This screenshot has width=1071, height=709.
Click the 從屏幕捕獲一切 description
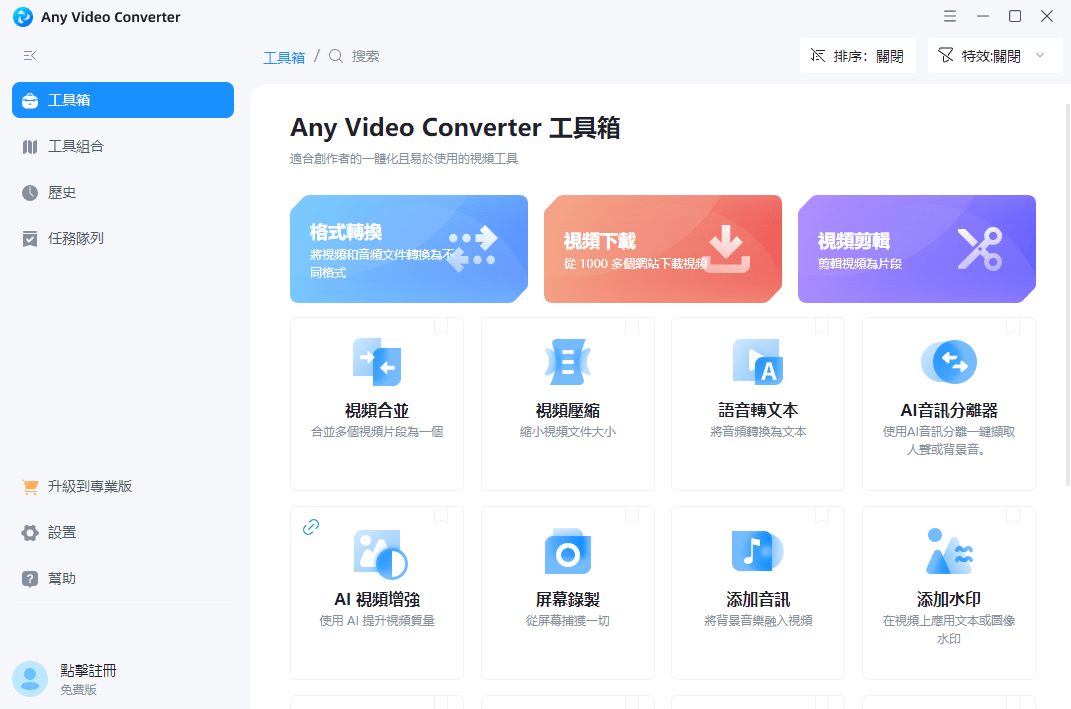pyautogui.click(x=568, y=621)
